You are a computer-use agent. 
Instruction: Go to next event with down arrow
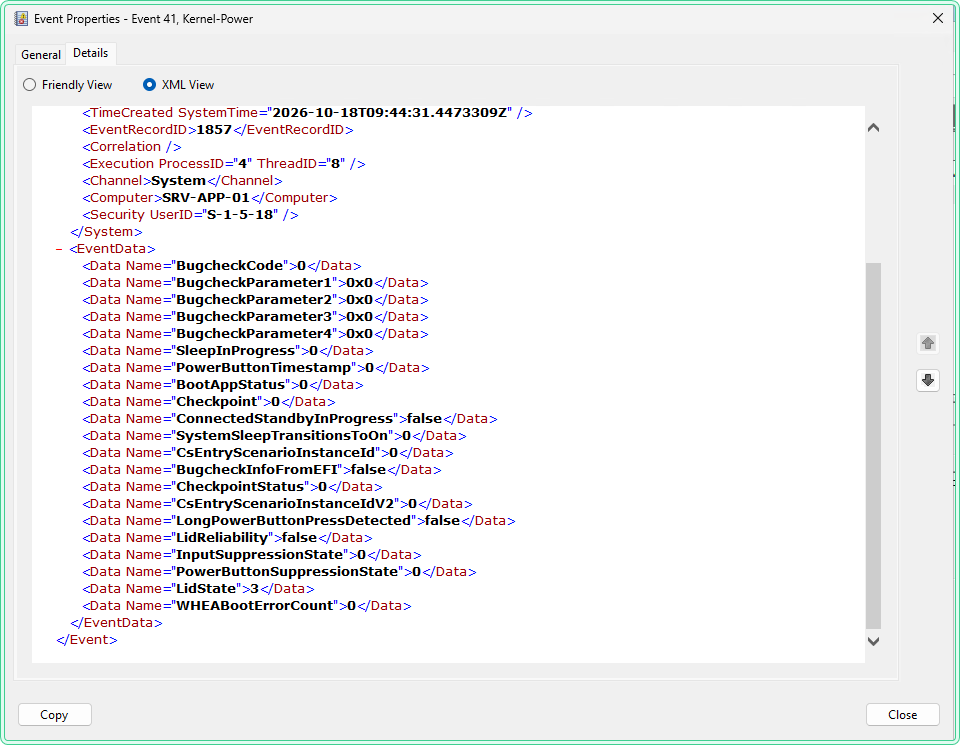[928, 380]
